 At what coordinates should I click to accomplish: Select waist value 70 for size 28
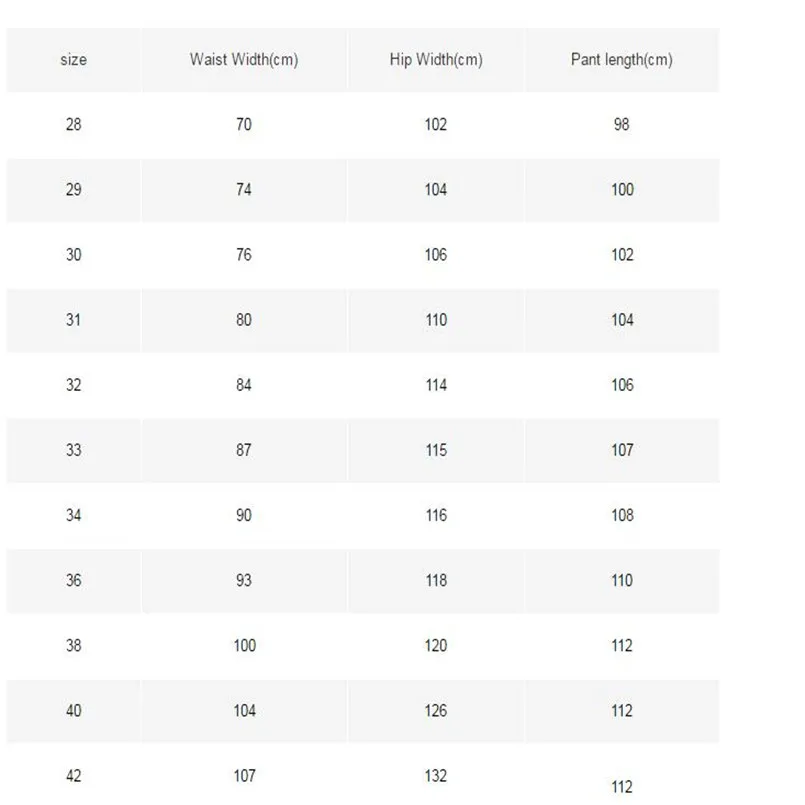coord(244,124)
